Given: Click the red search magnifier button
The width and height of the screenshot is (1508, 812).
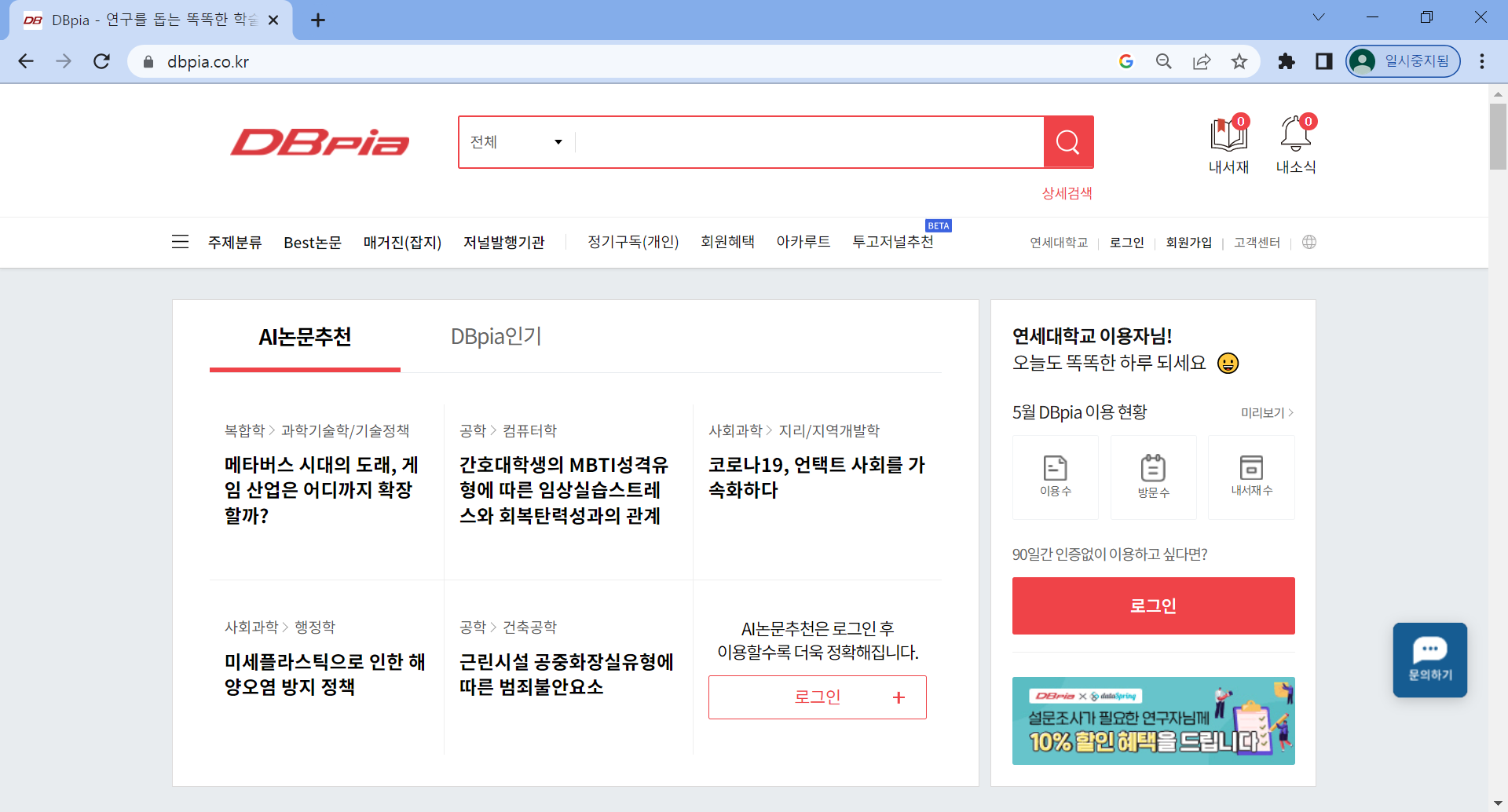Looking at the screenshot, I should 1067,142.
